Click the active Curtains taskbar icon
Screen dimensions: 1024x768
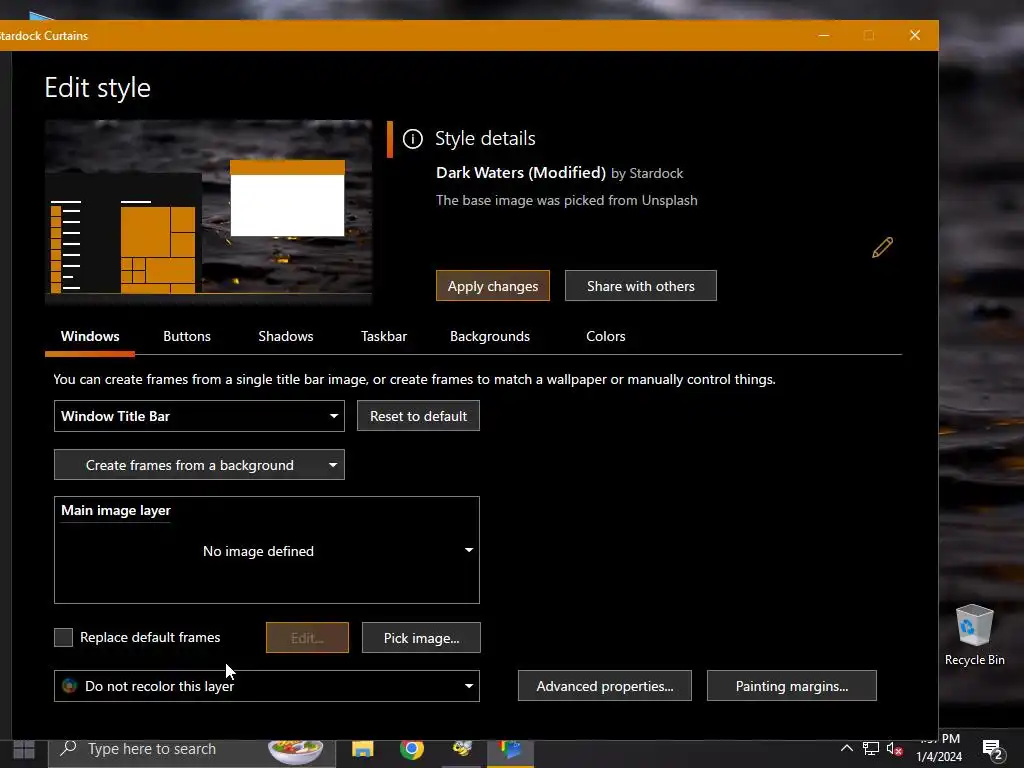pos(511,750)
